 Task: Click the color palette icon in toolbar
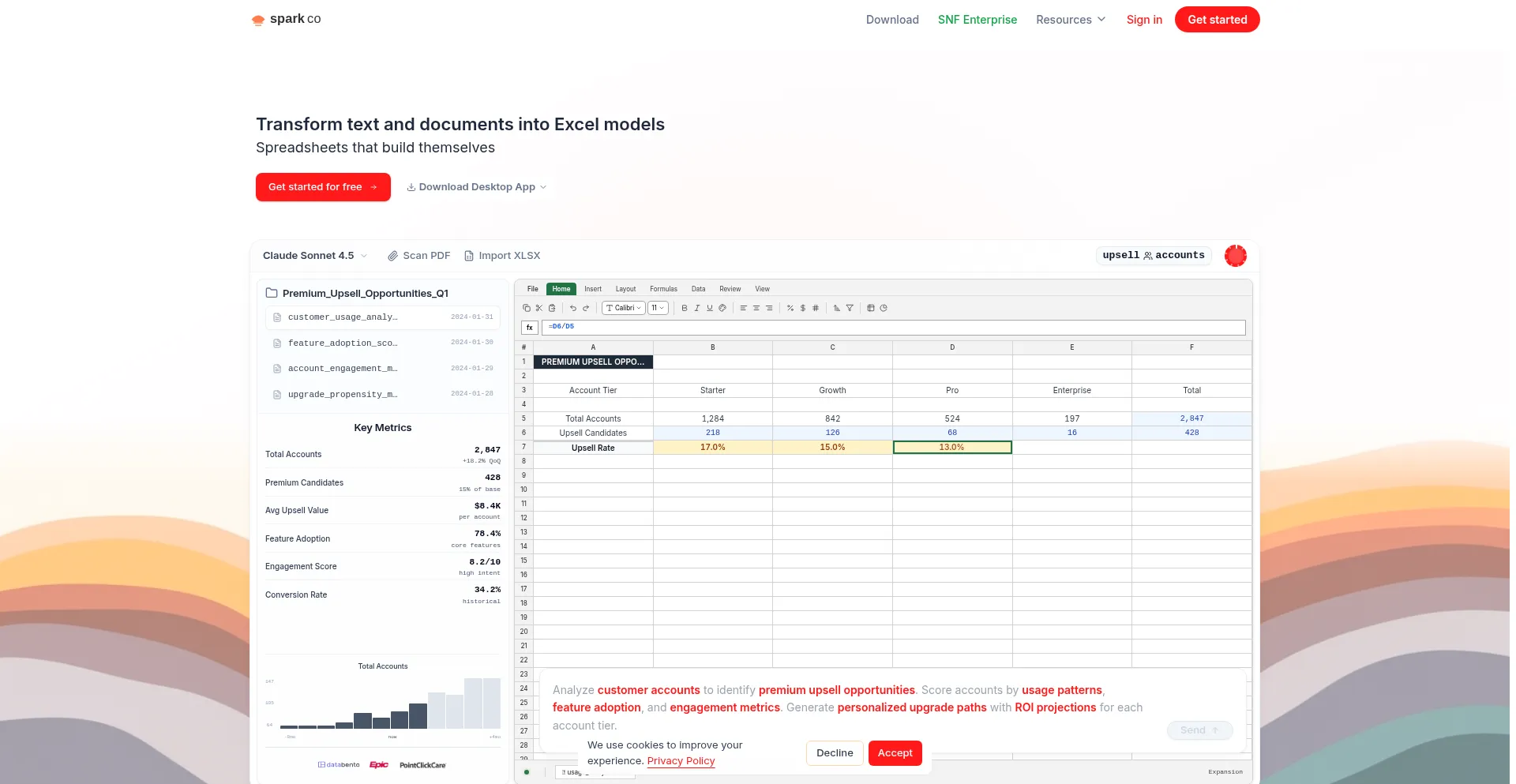pos(722,308)
